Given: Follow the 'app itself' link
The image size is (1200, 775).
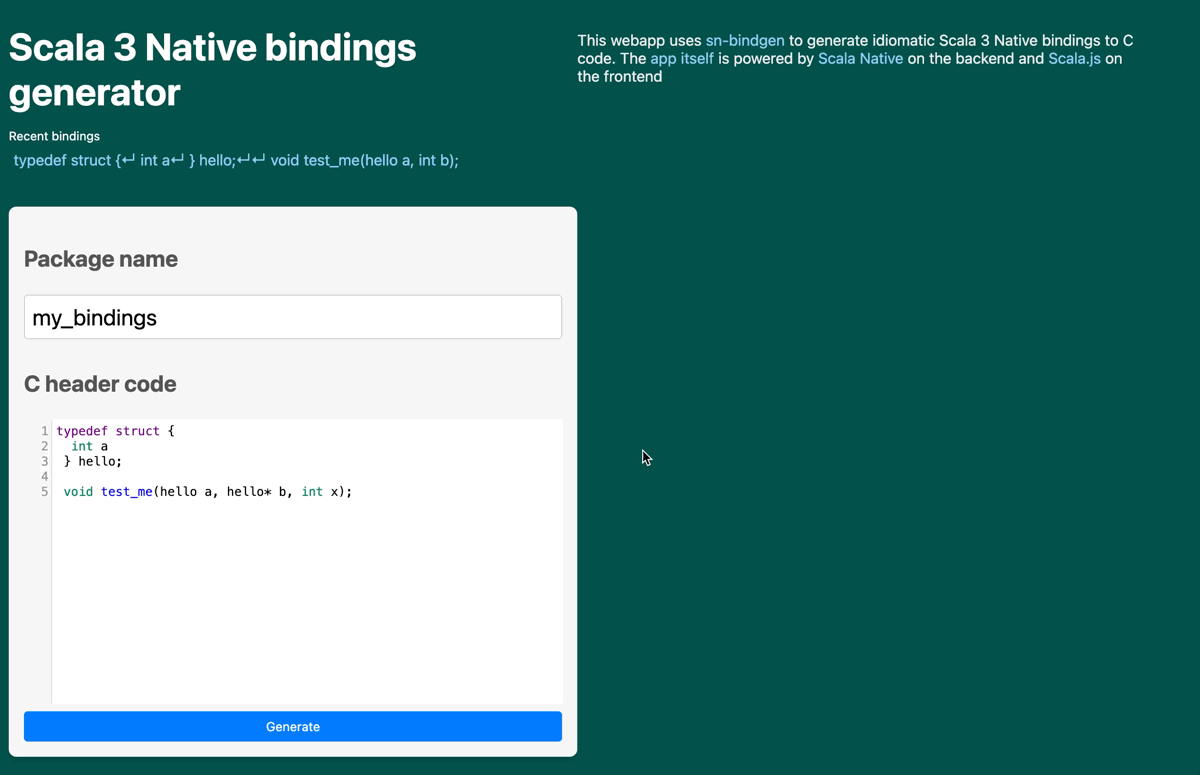Looking at the screenshot, I should coord(682,59).
